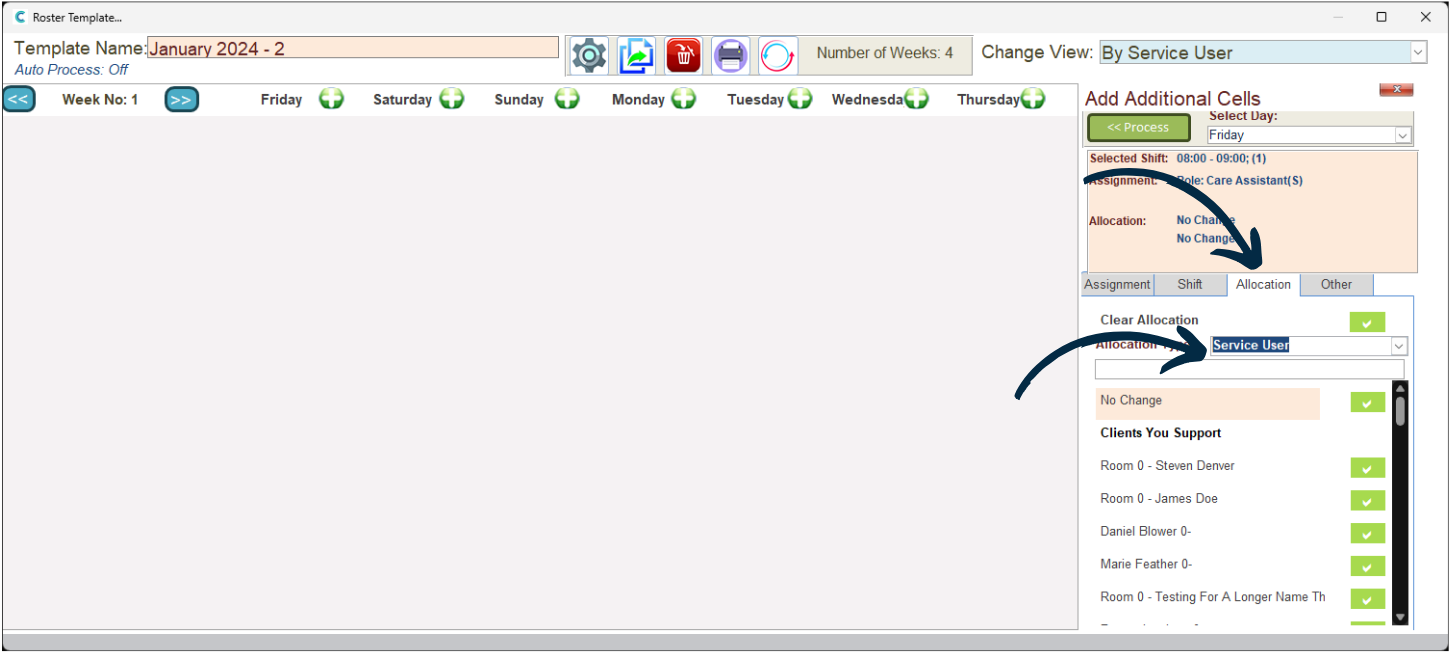The height and width of the screenshot is (653, 1450).
Task: Open the Change View dropdown
Action: 1418,53
